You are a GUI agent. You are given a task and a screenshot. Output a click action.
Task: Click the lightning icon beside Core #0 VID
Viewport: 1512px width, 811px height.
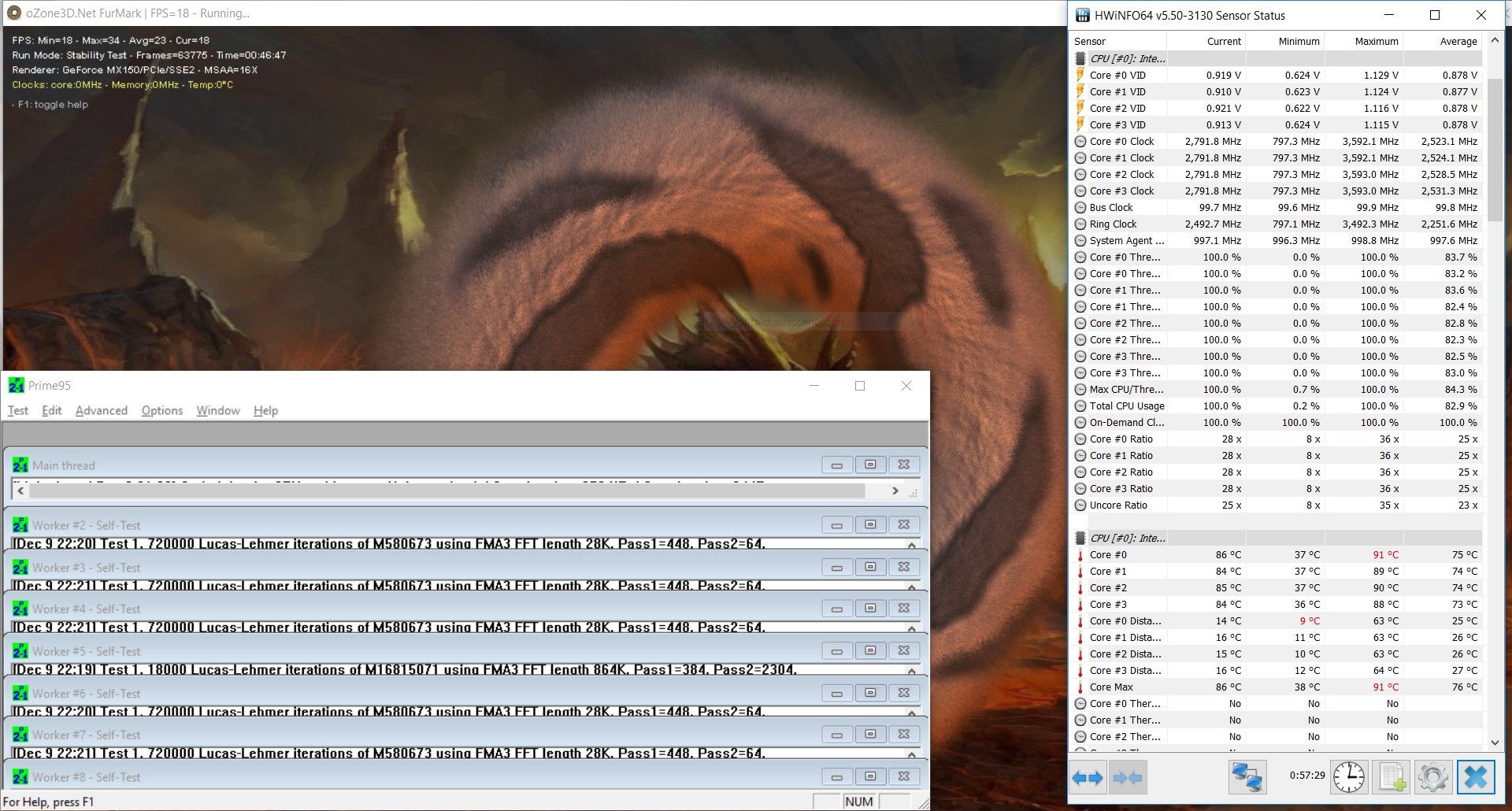[x=1080, y=75]
